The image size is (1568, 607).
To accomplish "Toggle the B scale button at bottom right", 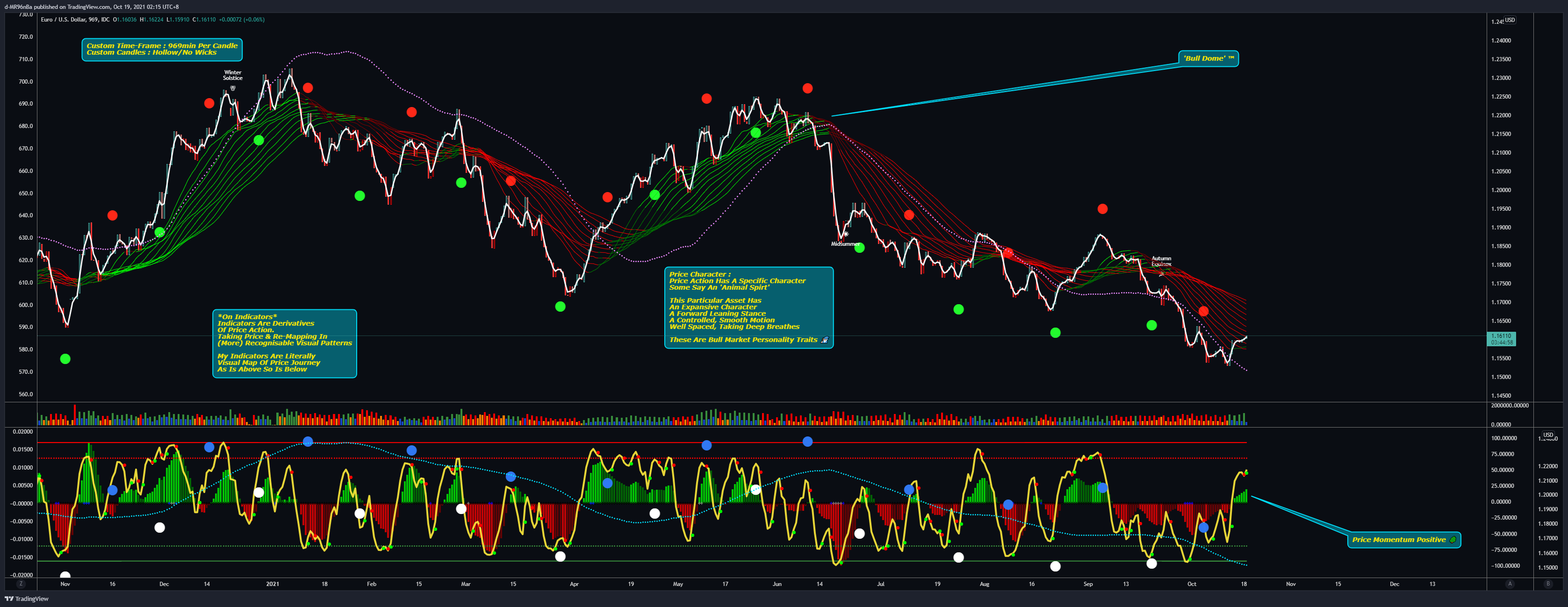I will (1548, 584).
